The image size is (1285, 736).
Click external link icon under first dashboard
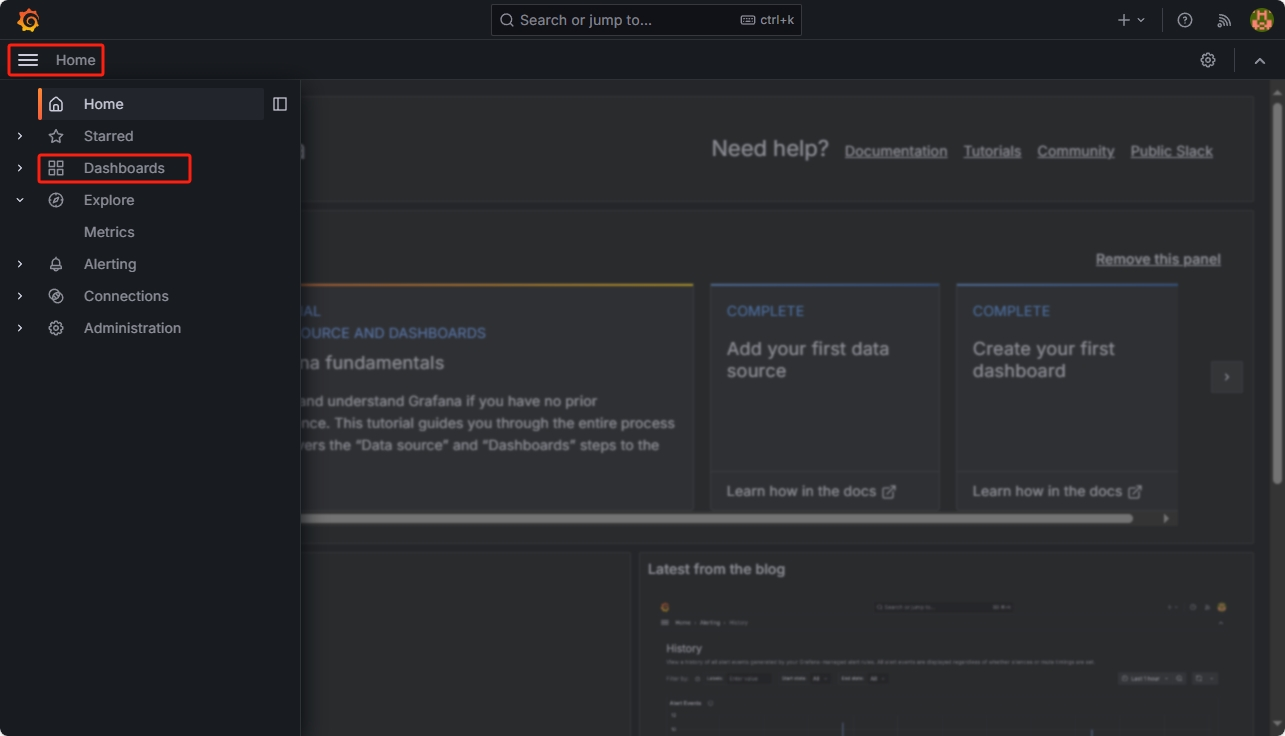(x=1135, y=492)
